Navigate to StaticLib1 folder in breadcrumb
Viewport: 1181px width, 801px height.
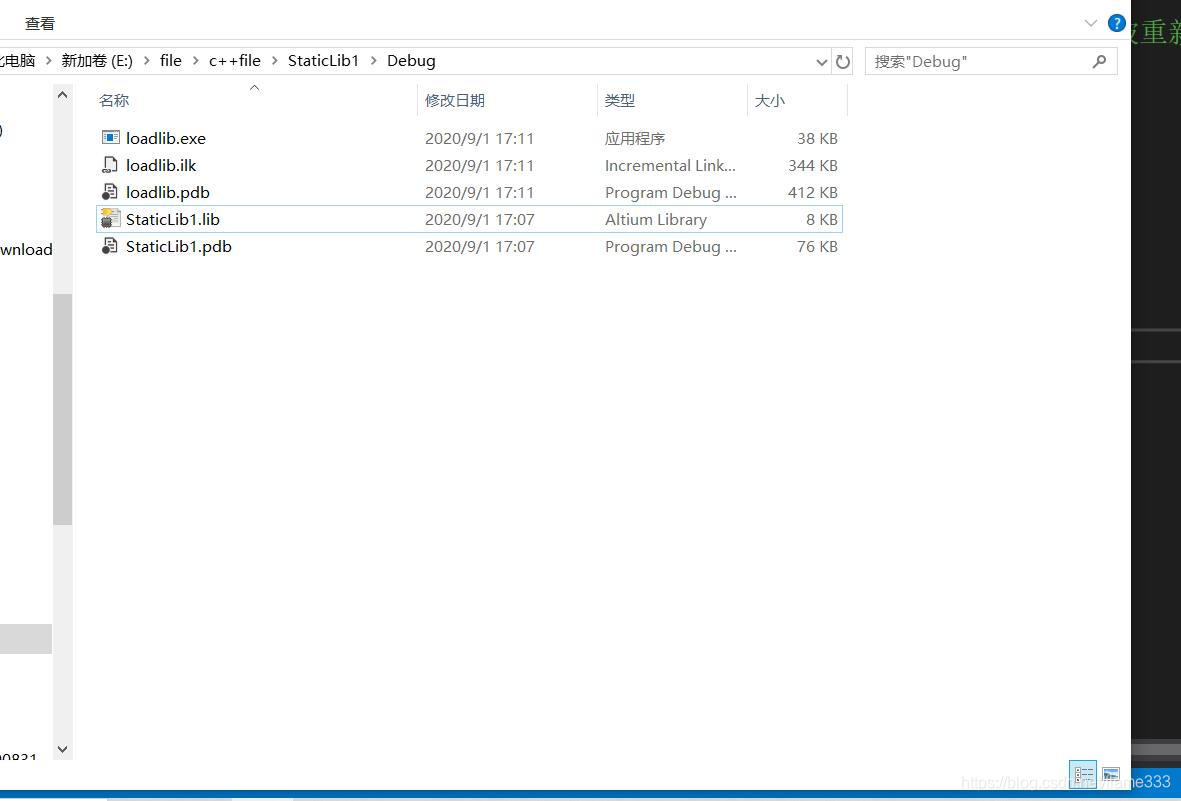[324, 61]
